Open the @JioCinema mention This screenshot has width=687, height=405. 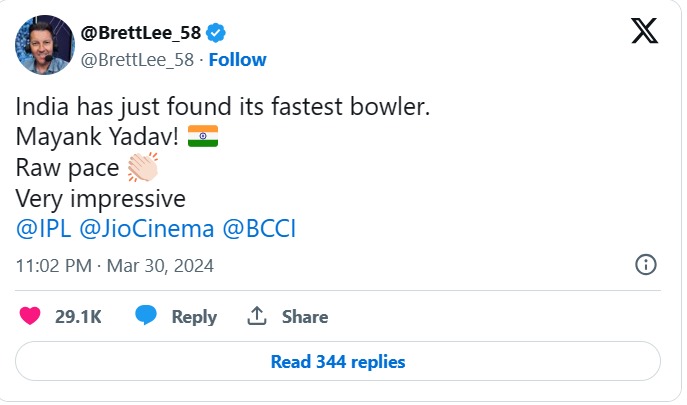[145, 228]
